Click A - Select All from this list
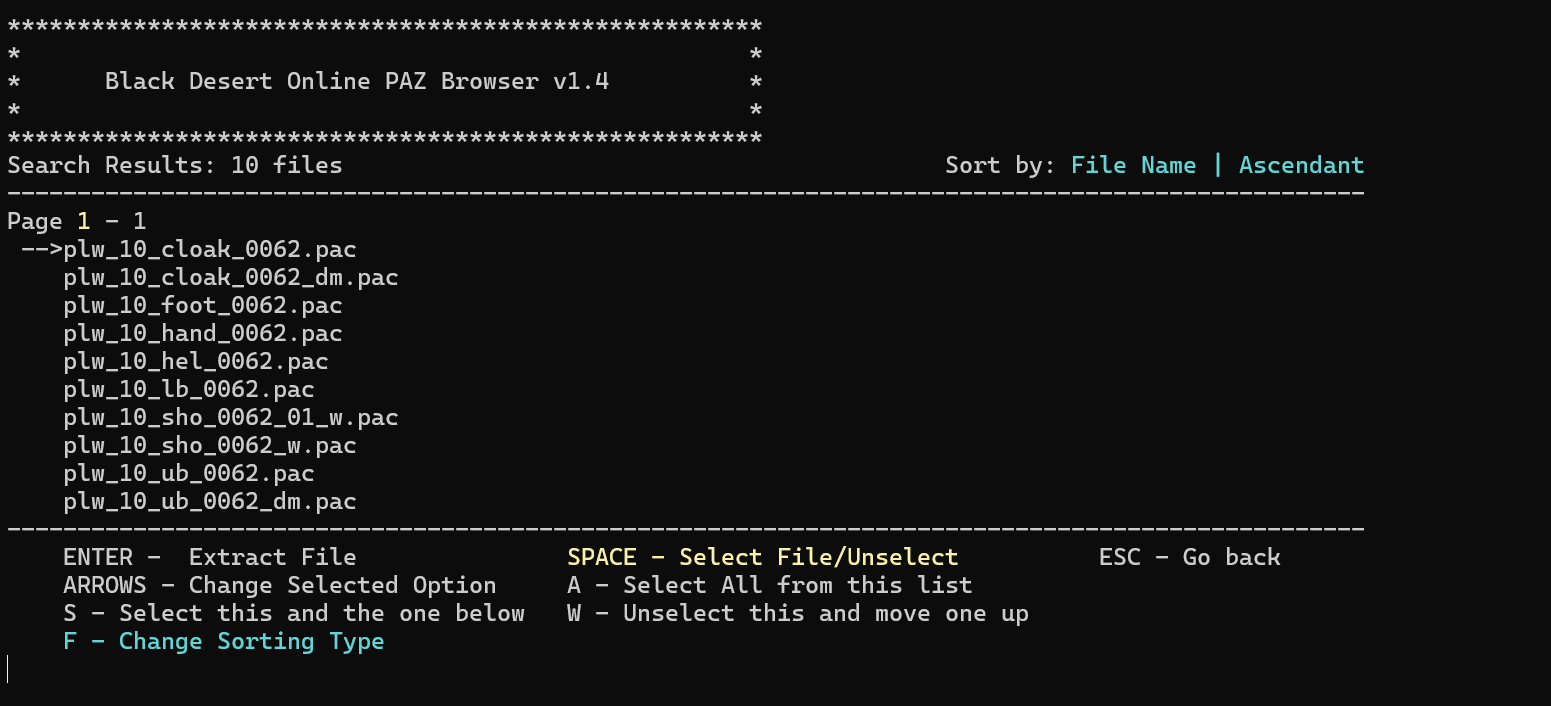 (769, 585)
